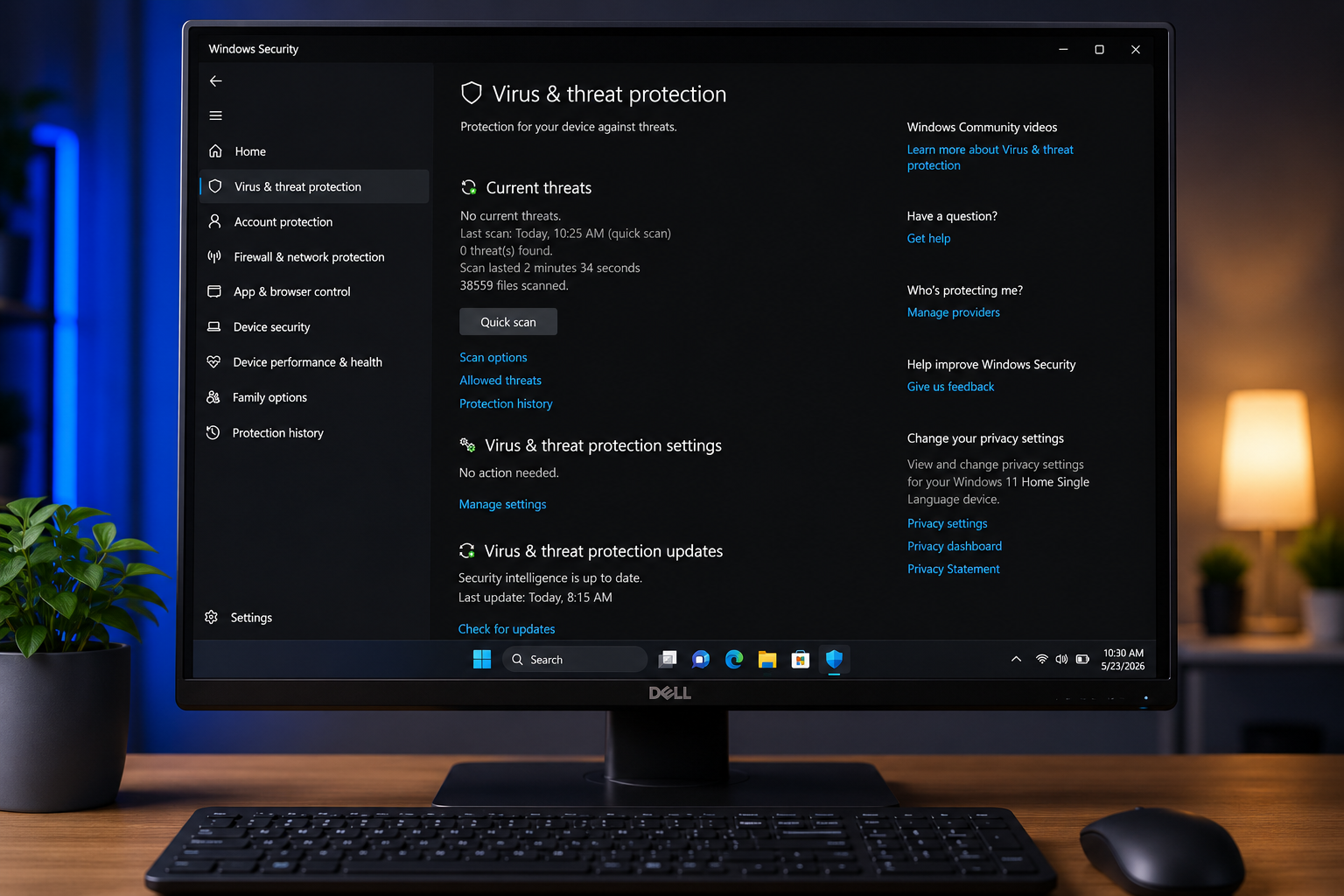1344x896 pixels.
Task: Click the window icon for App & browser control
Action: 213,291
